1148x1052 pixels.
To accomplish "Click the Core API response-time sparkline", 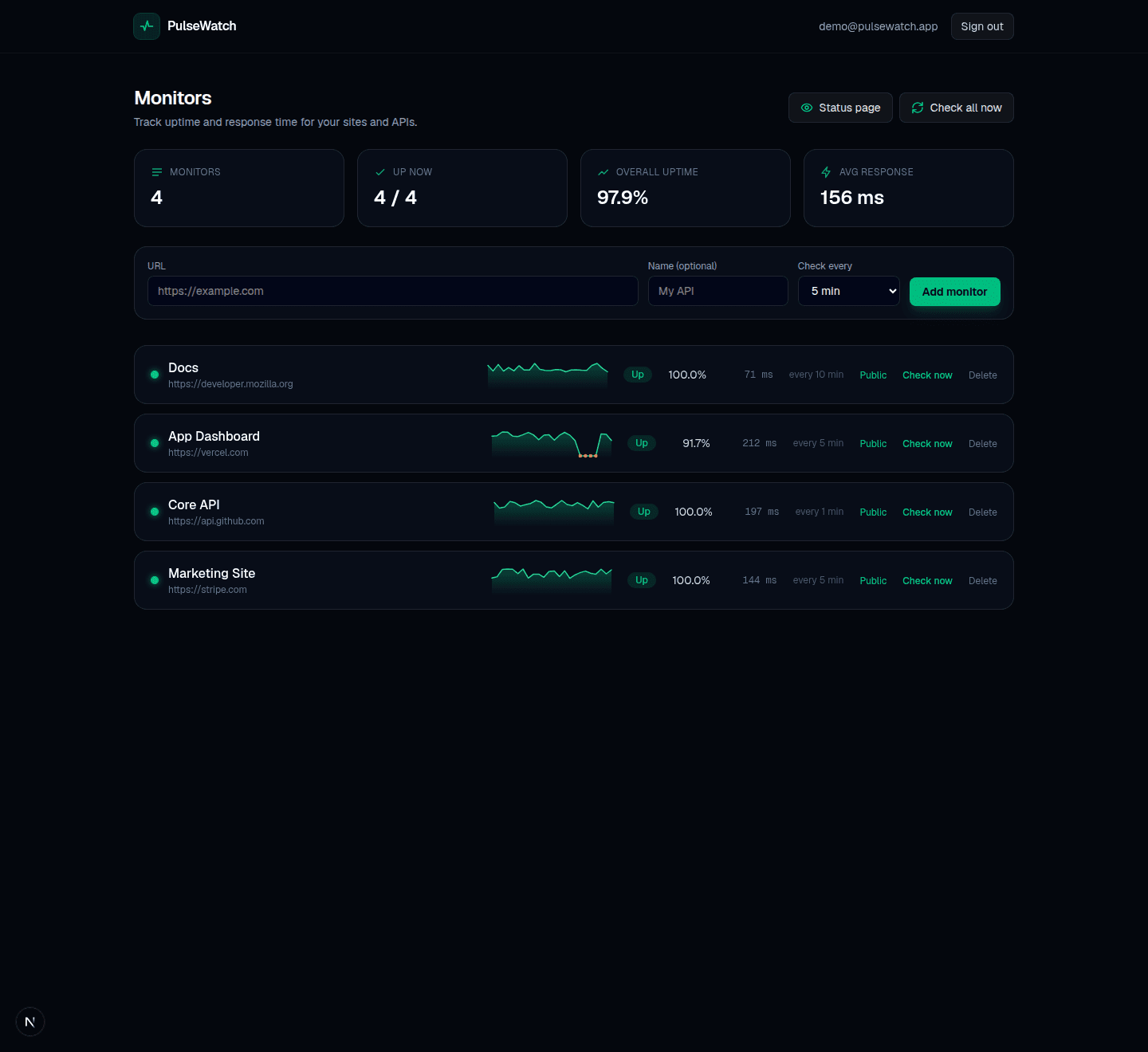I will click(554, 512).
